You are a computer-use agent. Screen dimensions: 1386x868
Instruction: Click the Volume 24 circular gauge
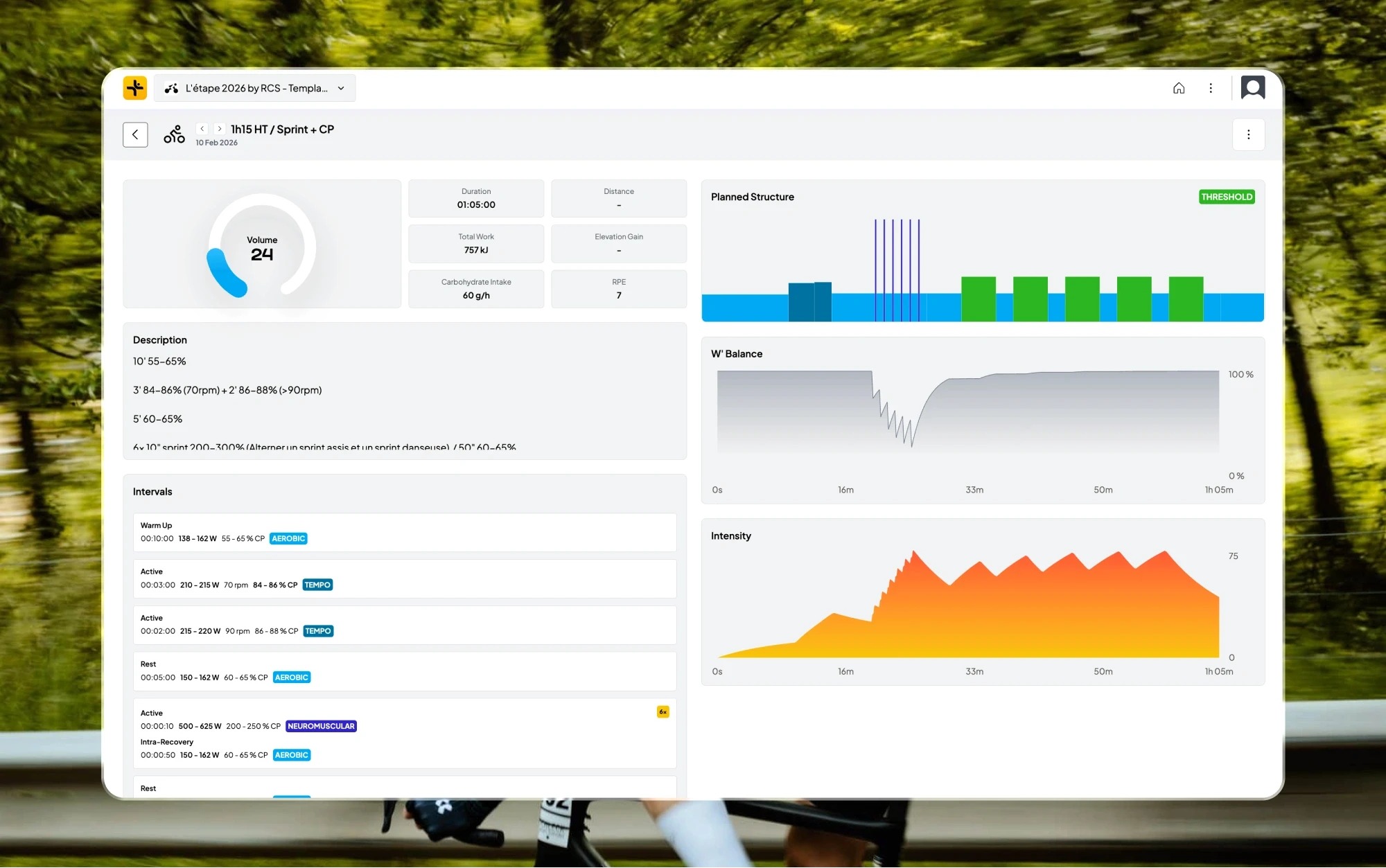(x=262, y=247)
